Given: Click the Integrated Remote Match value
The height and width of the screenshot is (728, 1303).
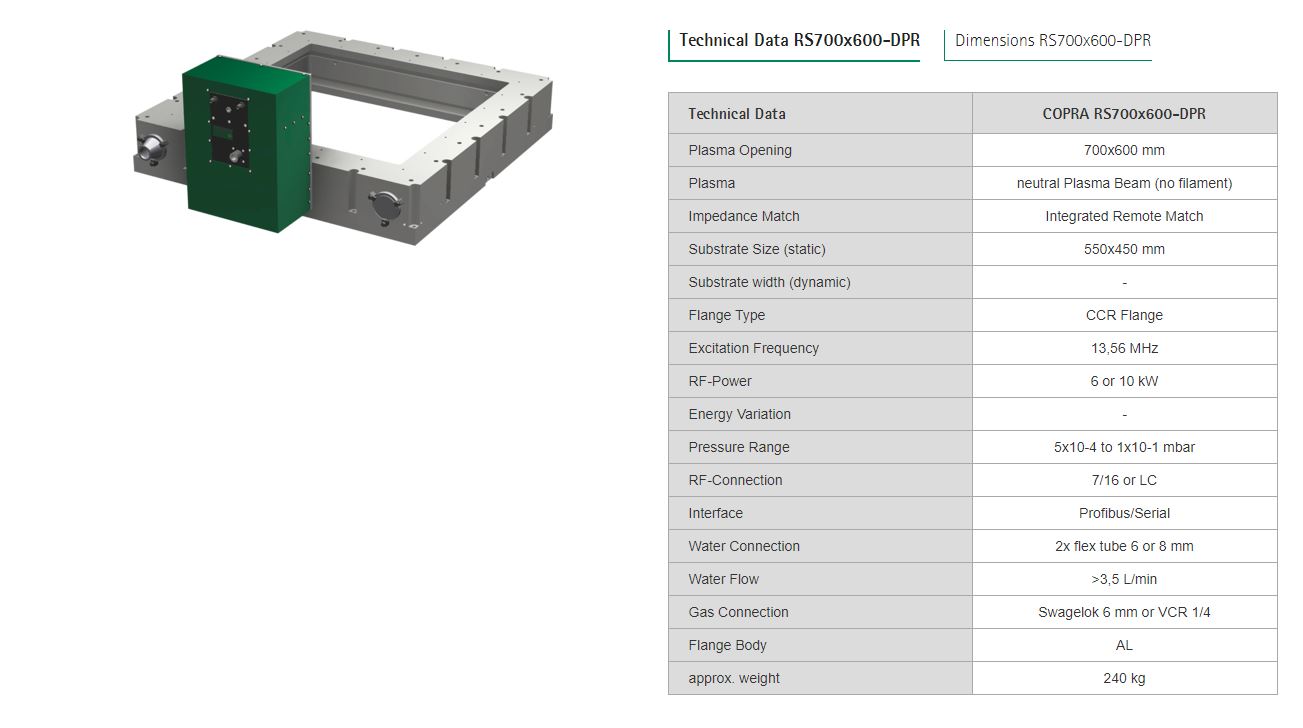Looking at the screenshot, I should point(1124,216).
